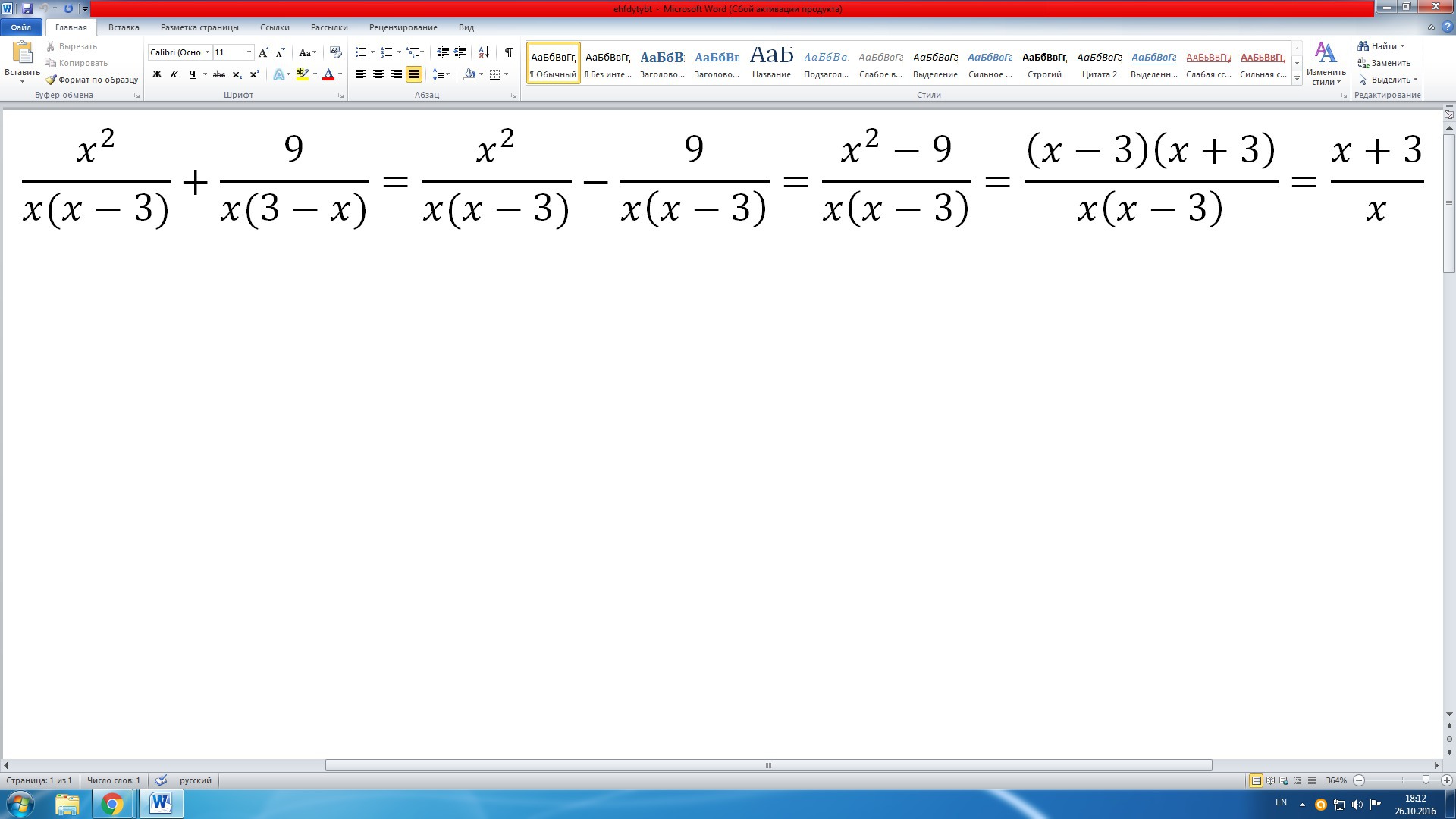Image resolution: width=1456 pixels, height=819 pixels.
Task: Click the Grow Font icon
Action: tap(263, 52)
